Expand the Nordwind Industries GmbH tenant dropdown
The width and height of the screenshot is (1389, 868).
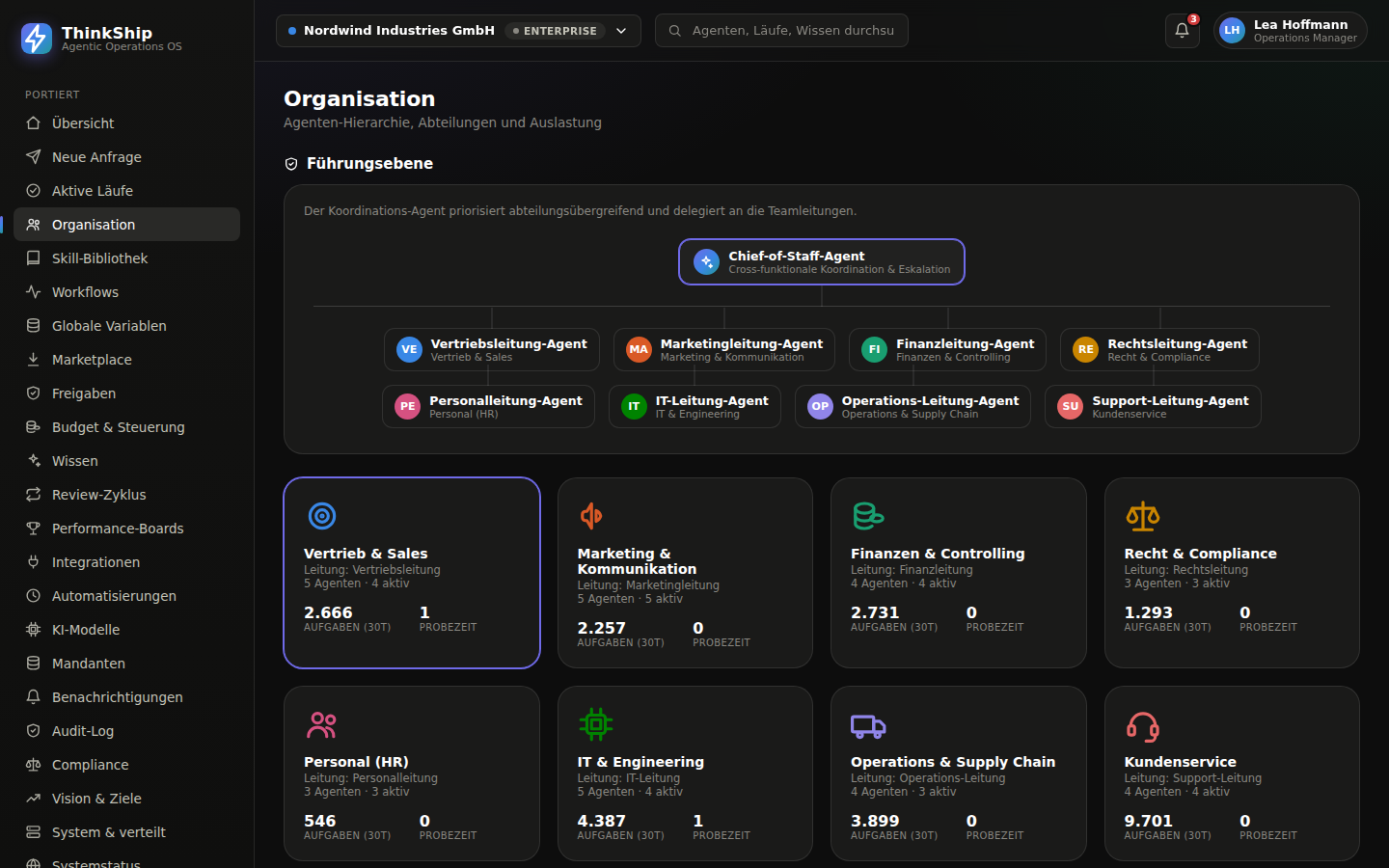click(x=458, y=31)
